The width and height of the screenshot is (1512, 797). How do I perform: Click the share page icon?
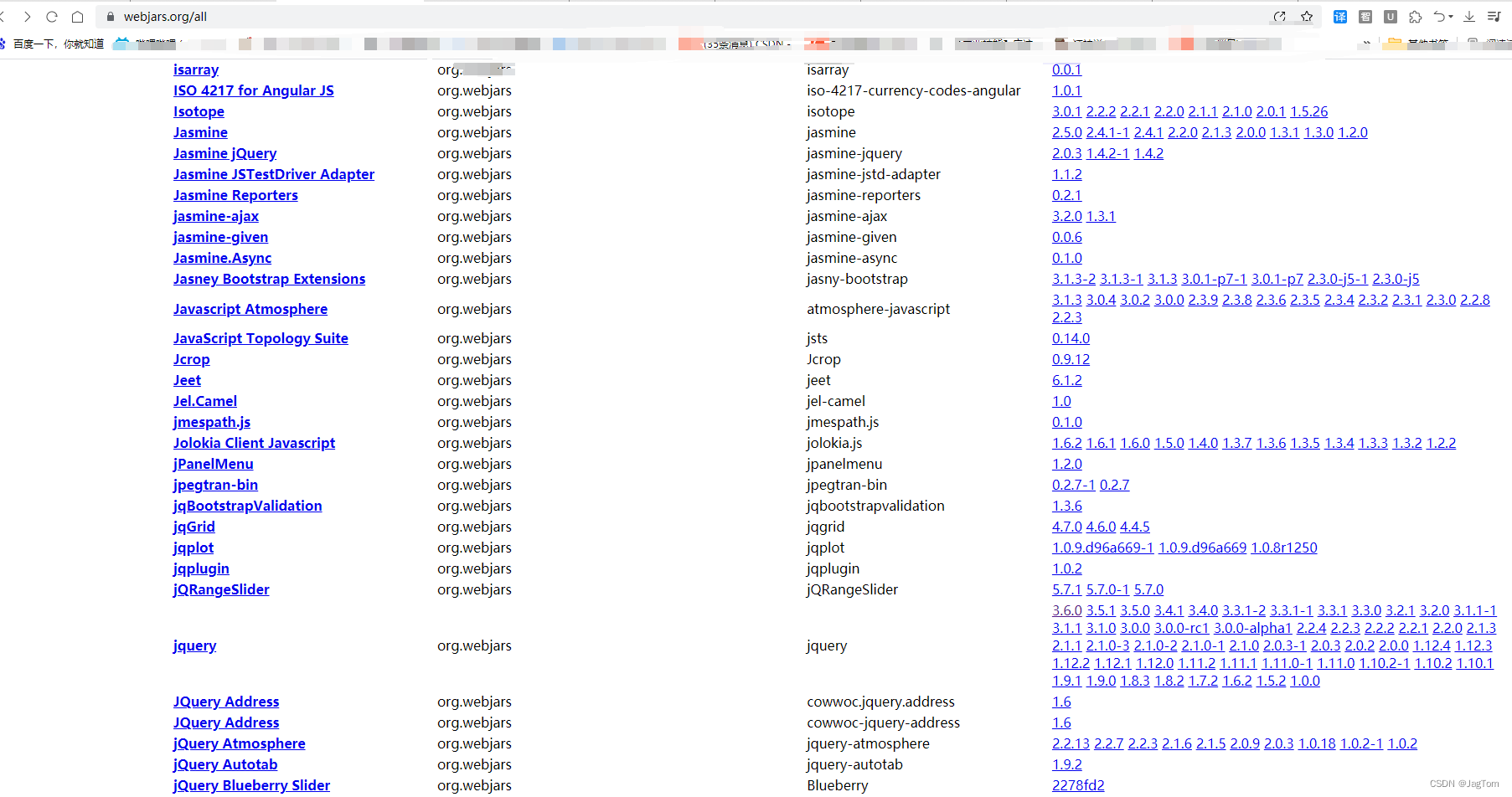1280,16
